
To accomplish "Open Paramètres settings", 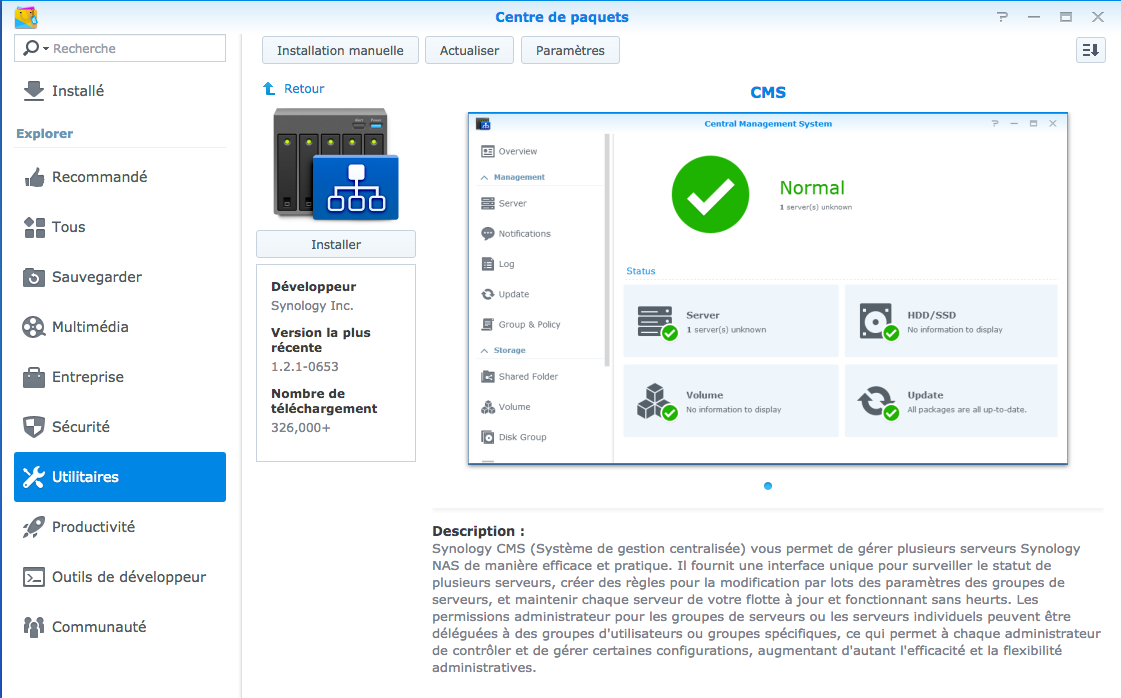I will (x=571, y=50).
